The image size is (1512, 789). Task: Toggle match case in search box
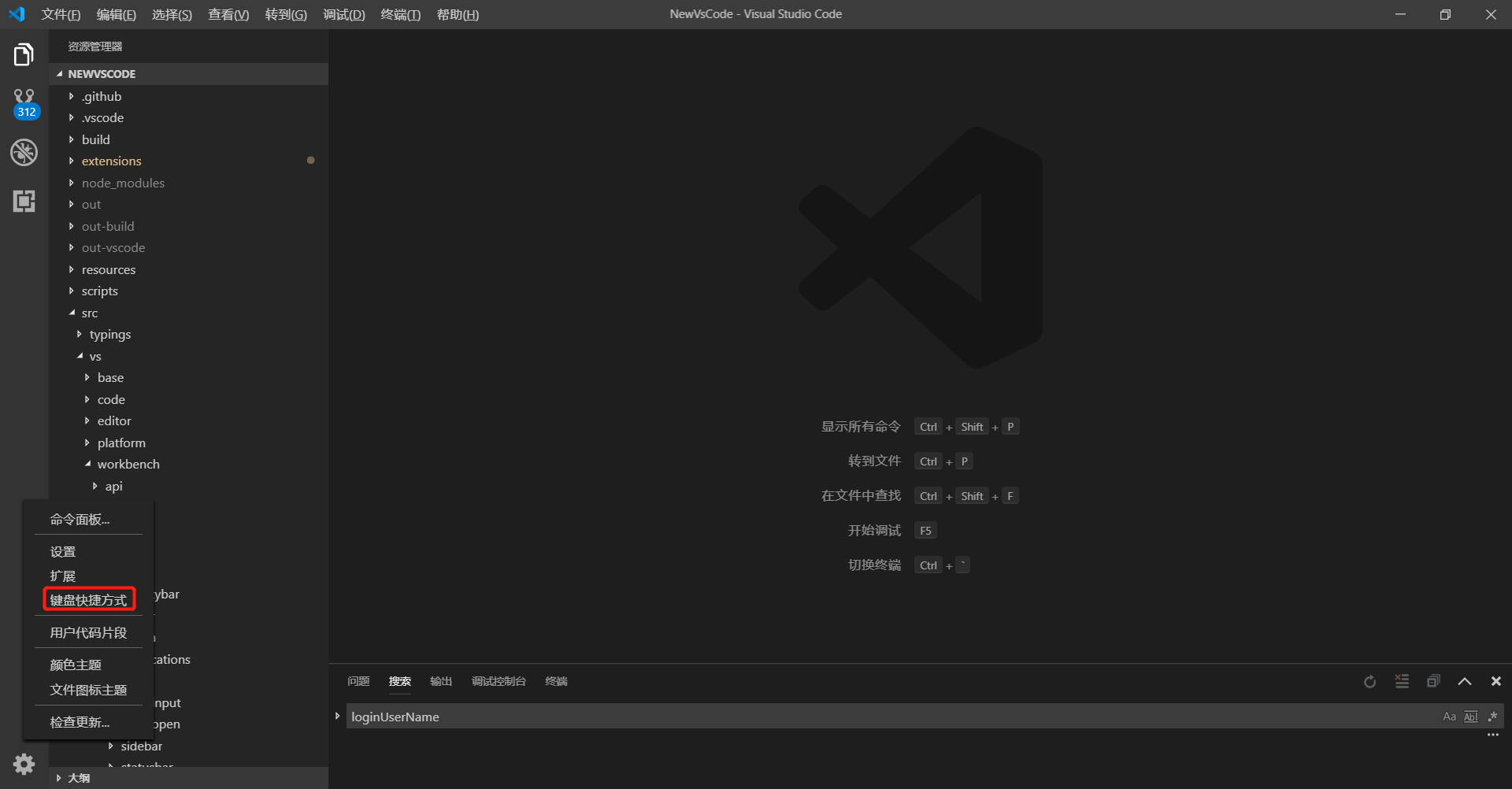1449,716
